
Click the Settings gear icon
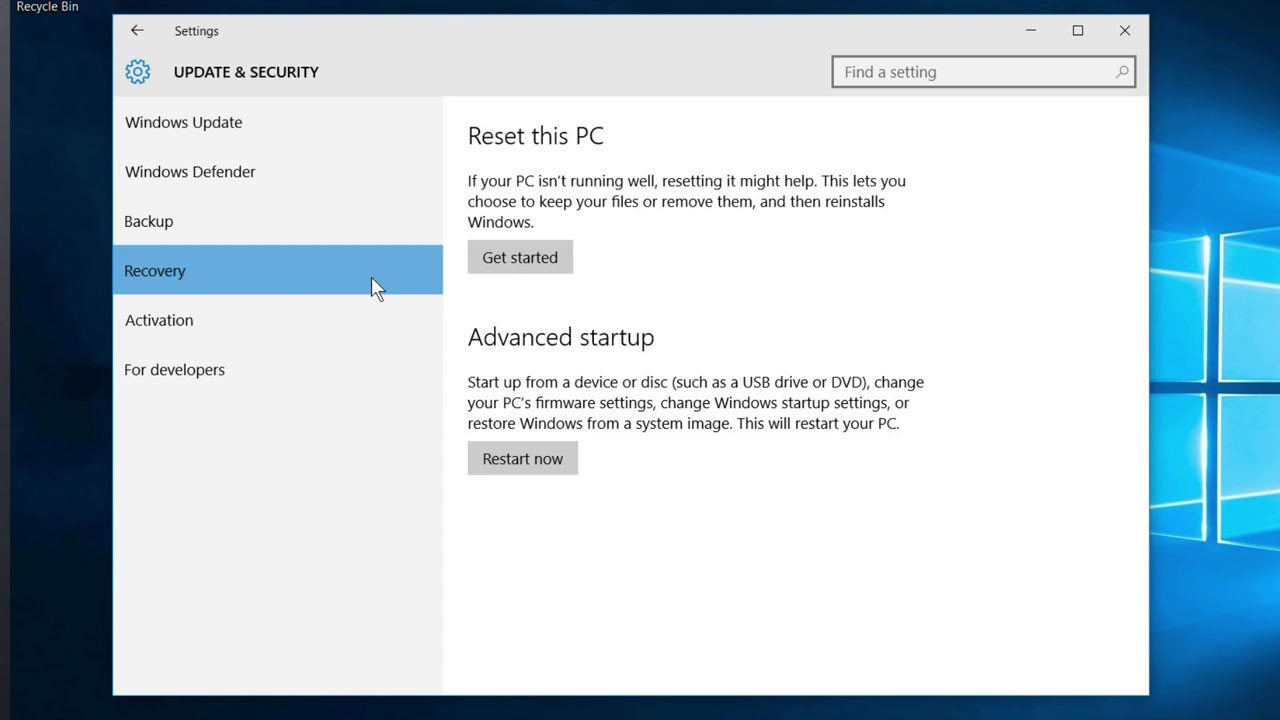click(x=138, y=72)
